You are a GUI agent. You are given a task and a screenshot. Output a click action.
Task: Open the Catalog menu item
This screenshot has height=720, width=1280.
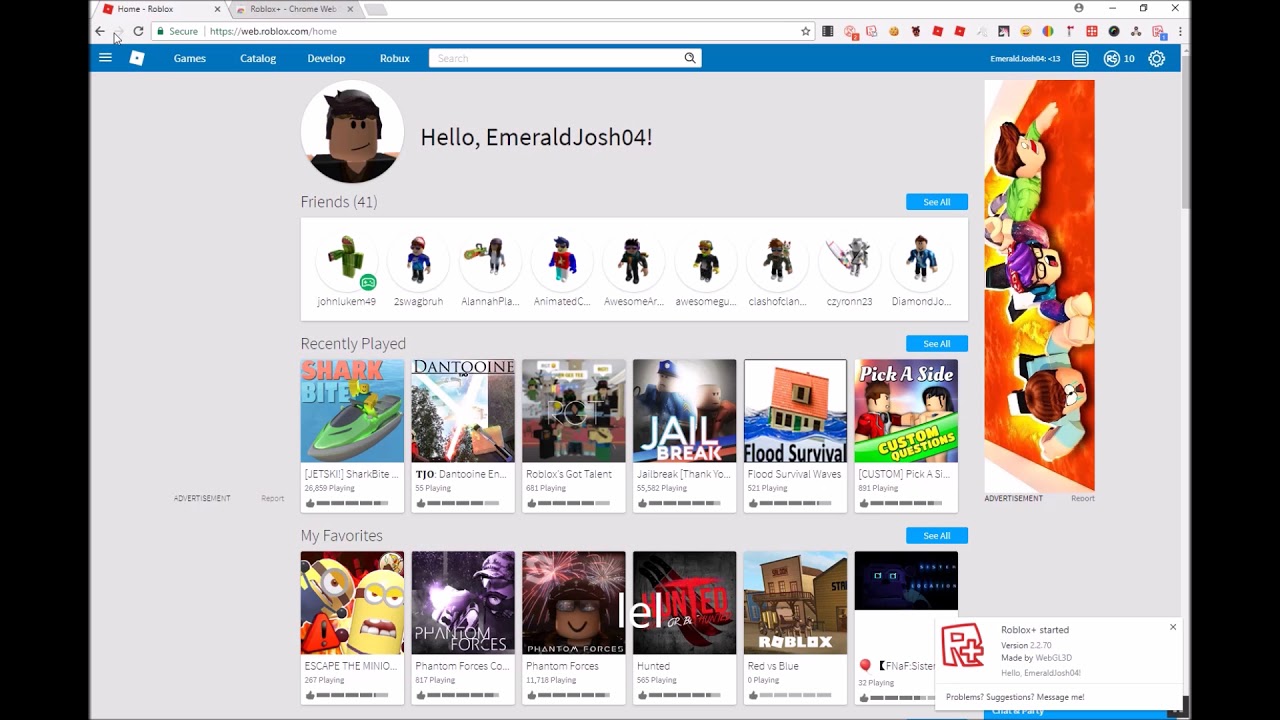(258, 58)
